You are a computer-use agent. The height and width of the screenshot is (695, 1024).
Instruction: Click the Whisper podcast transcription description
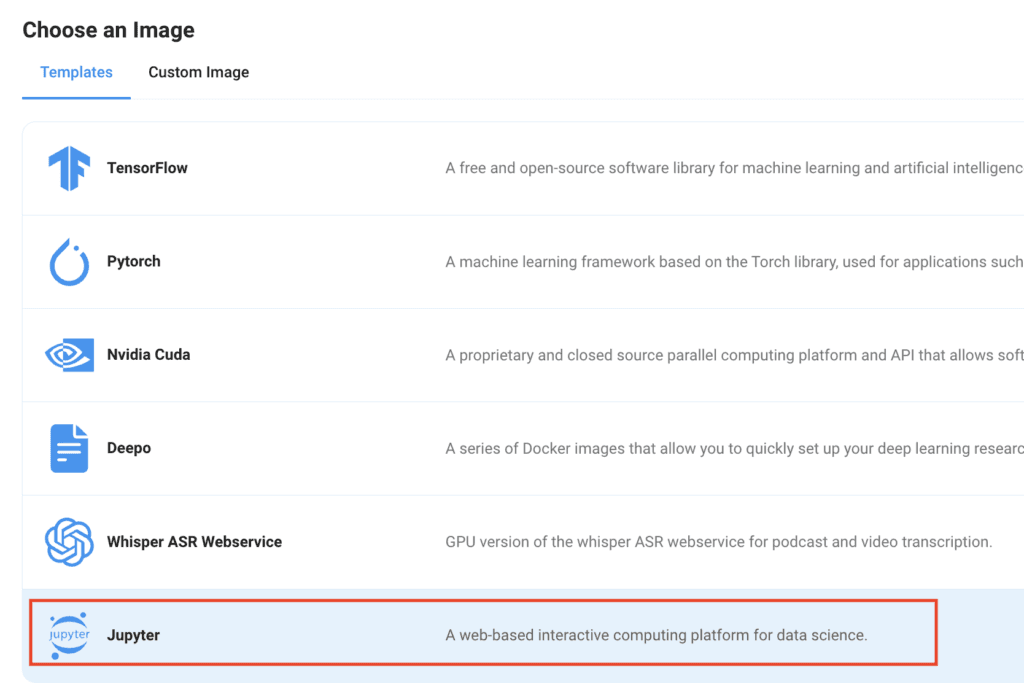718,541
